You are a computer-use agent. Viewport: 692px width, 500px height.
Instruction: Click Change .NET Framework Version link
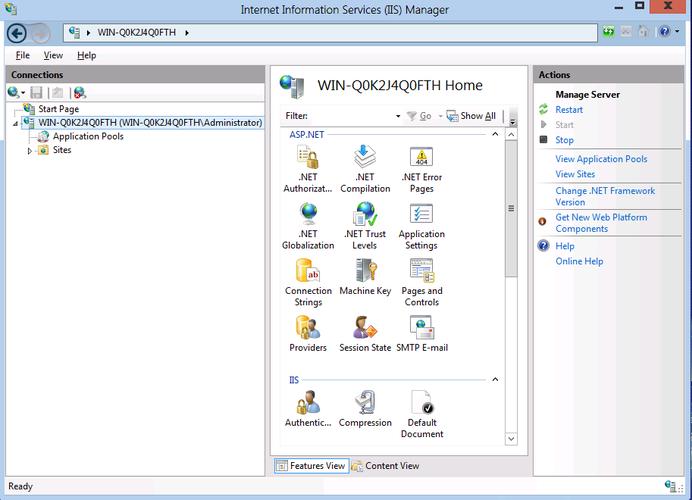pos(605,196)
